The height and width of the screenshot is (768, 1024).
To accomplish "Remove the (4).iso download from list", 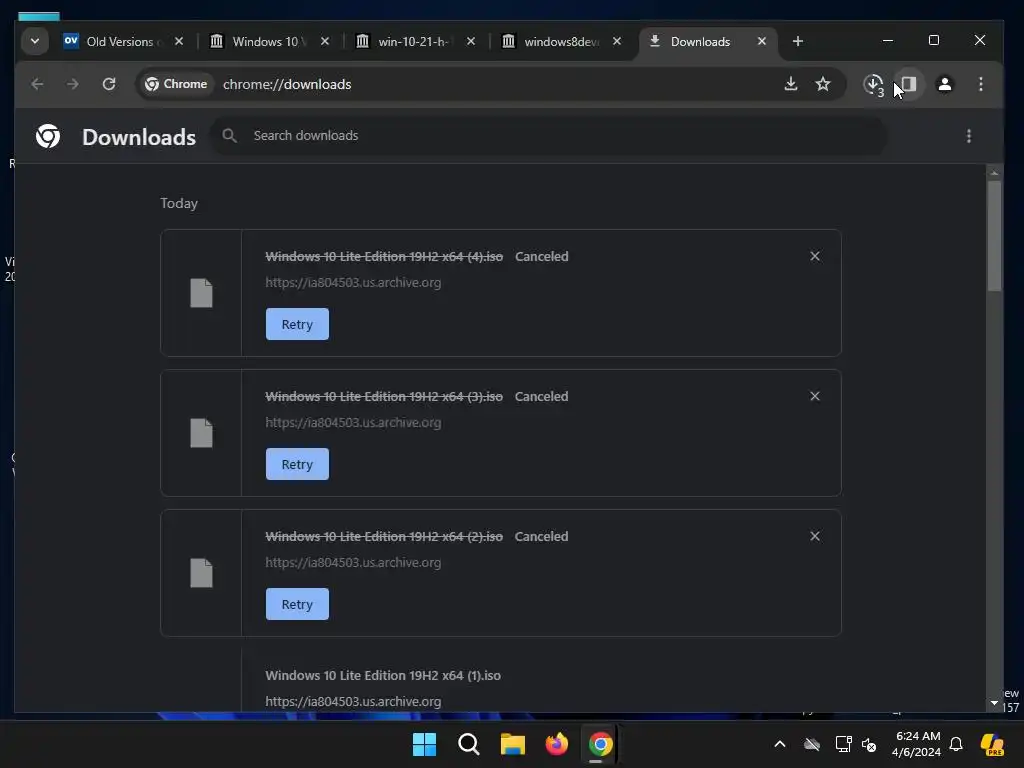I will coord(814,256).
